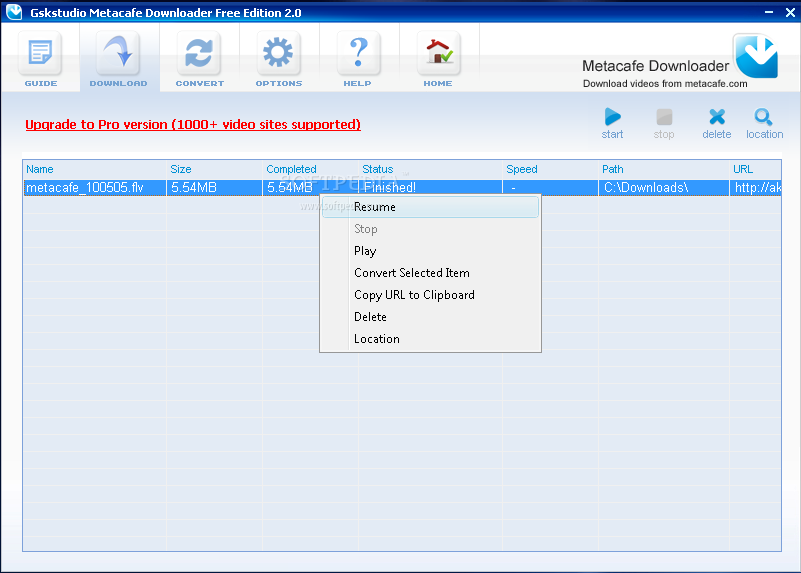Click the app icon in the title bar
This screenshot has width=801, height=573.
coord(14,12)
